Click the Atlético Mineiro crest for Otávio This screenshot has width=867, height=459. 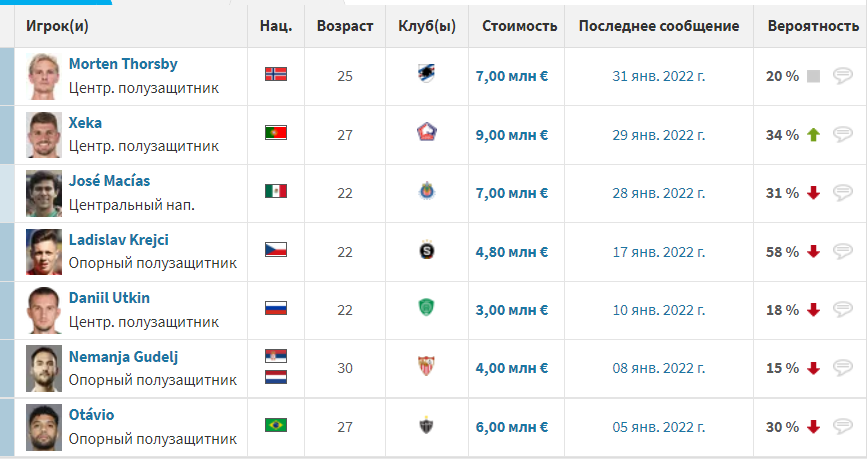[x=426, y=426]
